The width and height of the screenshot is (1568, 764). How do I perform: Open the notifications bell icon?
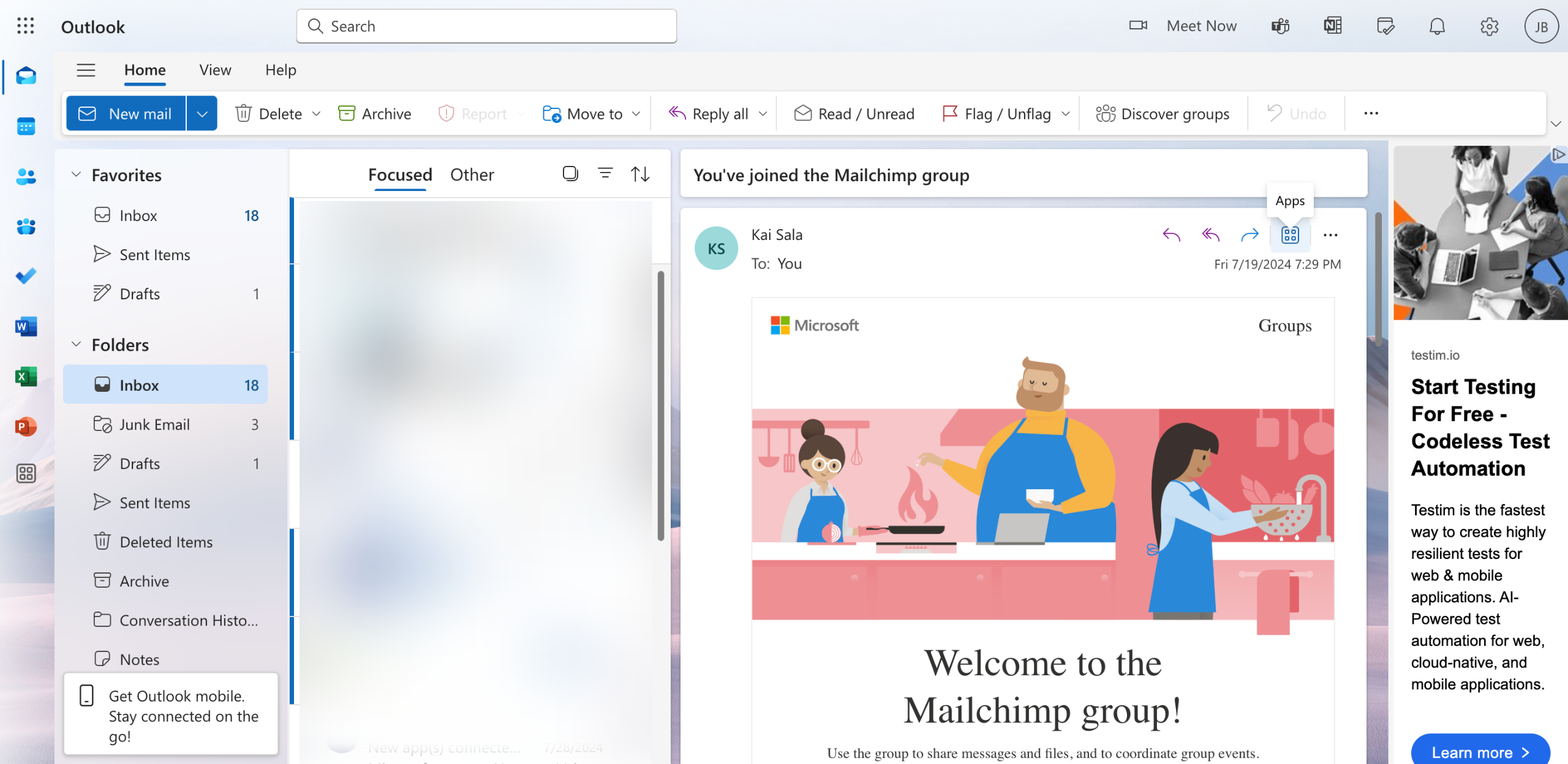1437,26
